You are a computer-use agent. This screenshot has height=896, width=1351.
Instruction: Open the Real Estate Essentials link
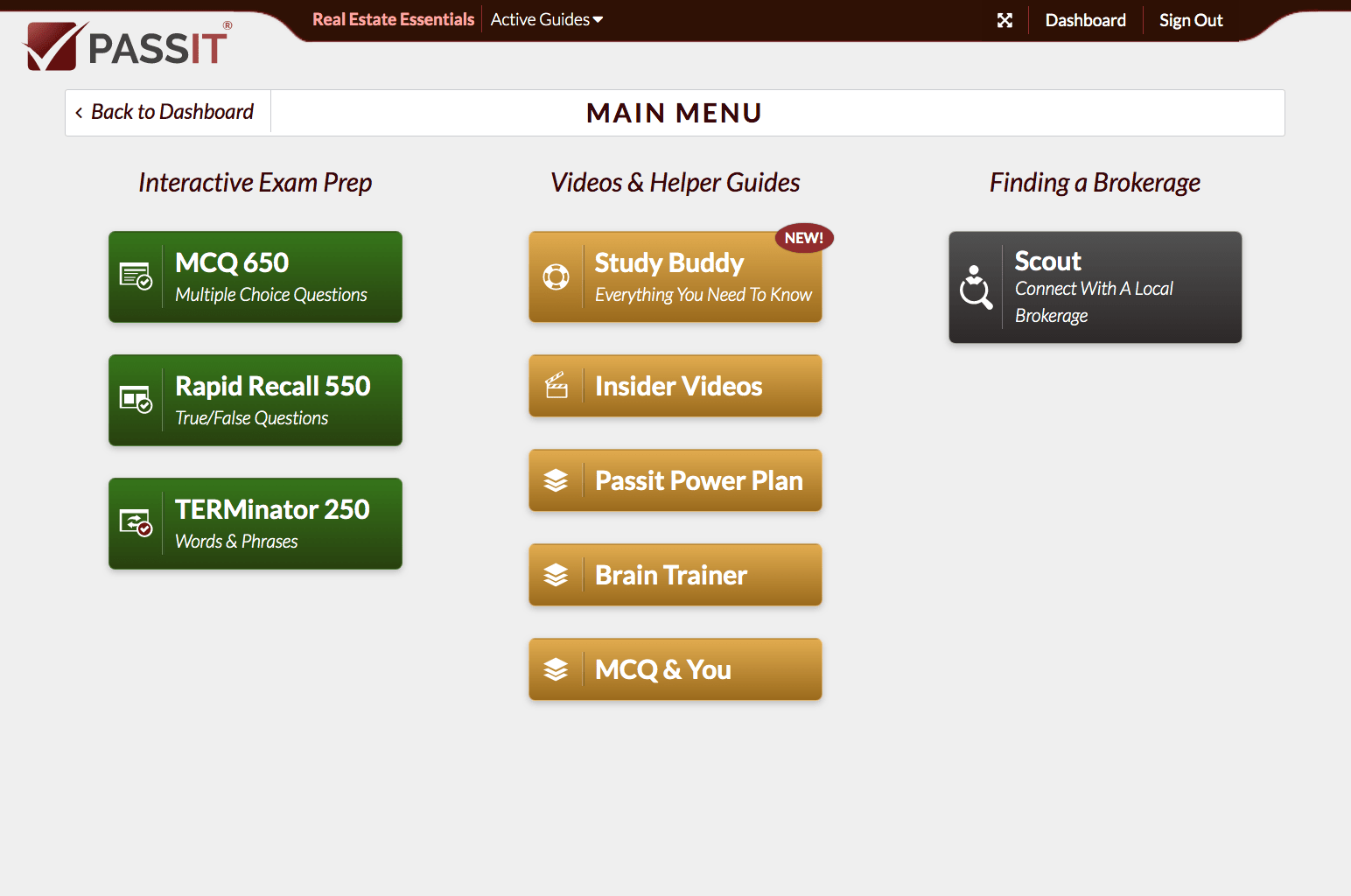point(393,19)
